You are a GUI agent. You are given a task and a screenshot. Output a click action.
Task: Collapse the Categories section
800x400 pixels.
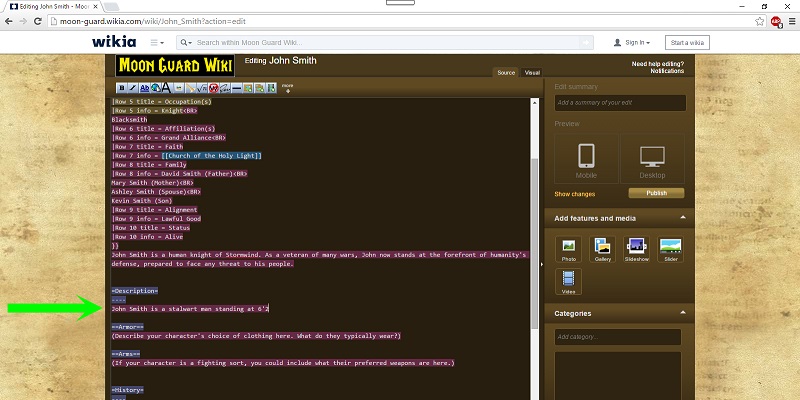[x=683, y=313]
